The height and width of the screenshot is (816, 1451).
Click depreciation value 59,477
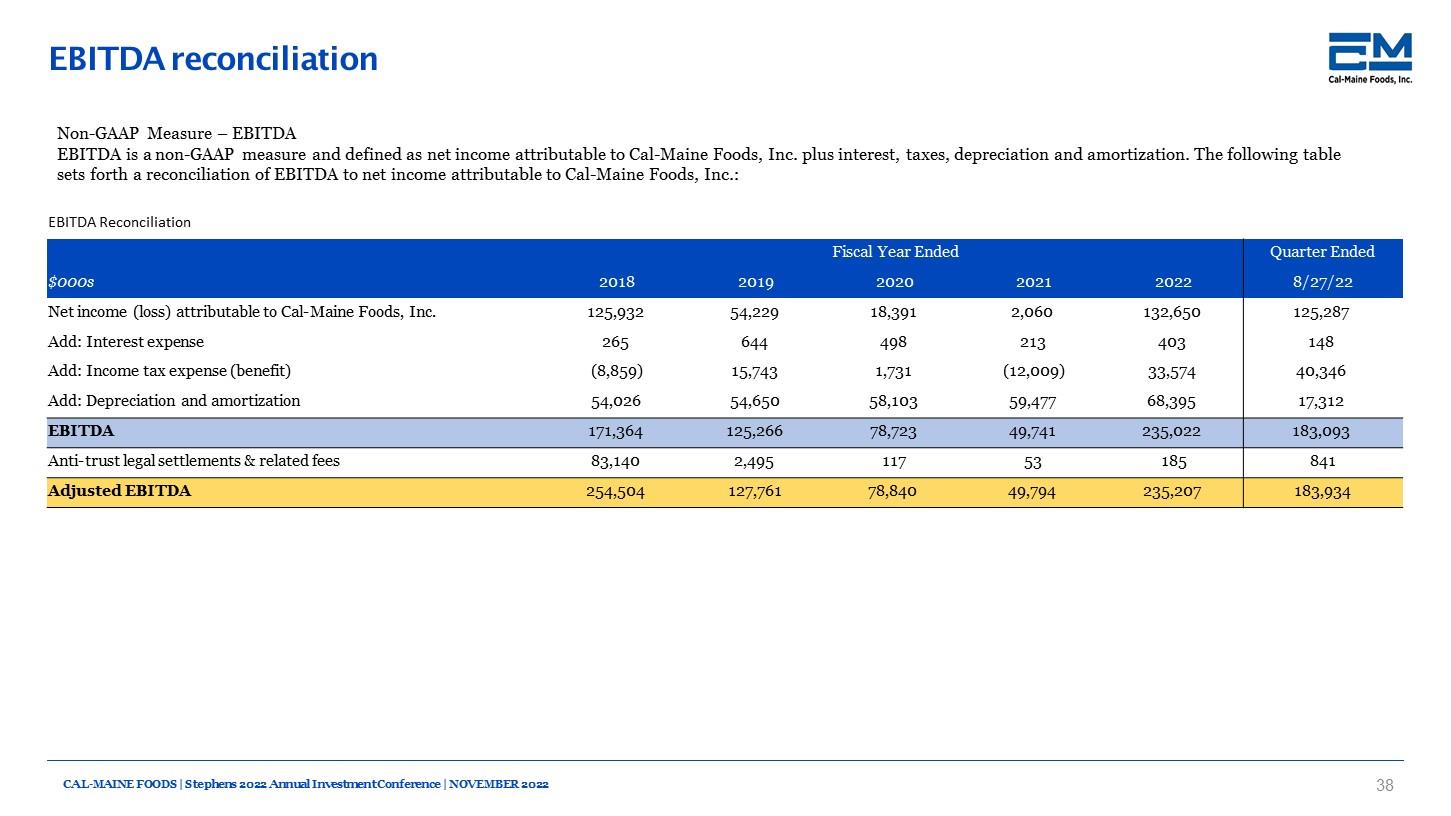1033,402
